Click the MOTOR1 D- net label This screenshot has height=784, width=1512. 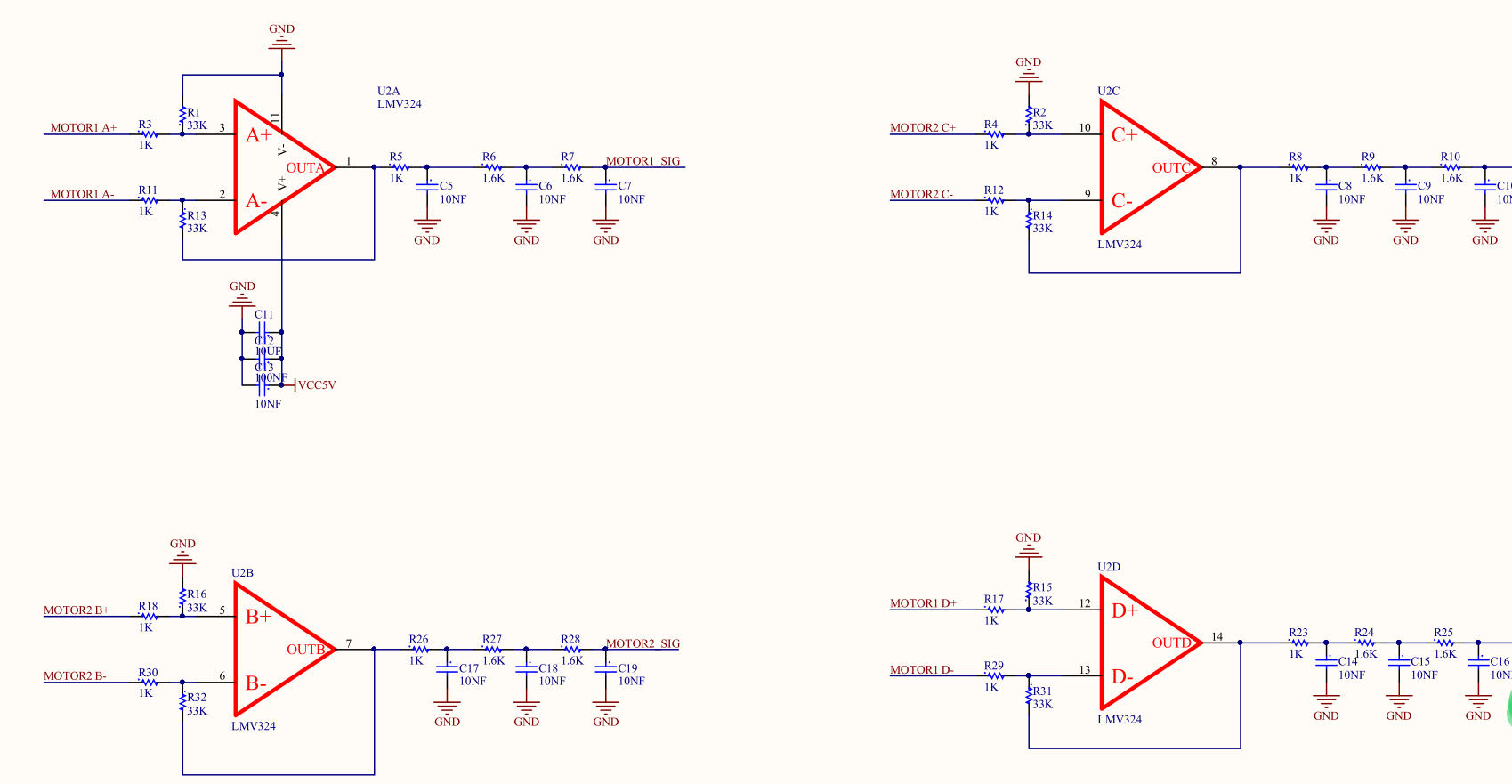pos(922,670)
